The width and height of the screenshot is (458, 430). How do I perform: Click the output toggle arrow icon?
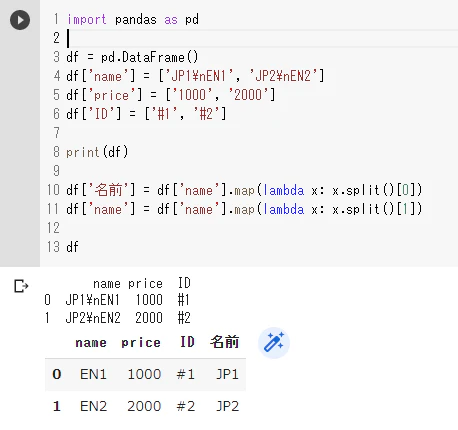[21, 286]
